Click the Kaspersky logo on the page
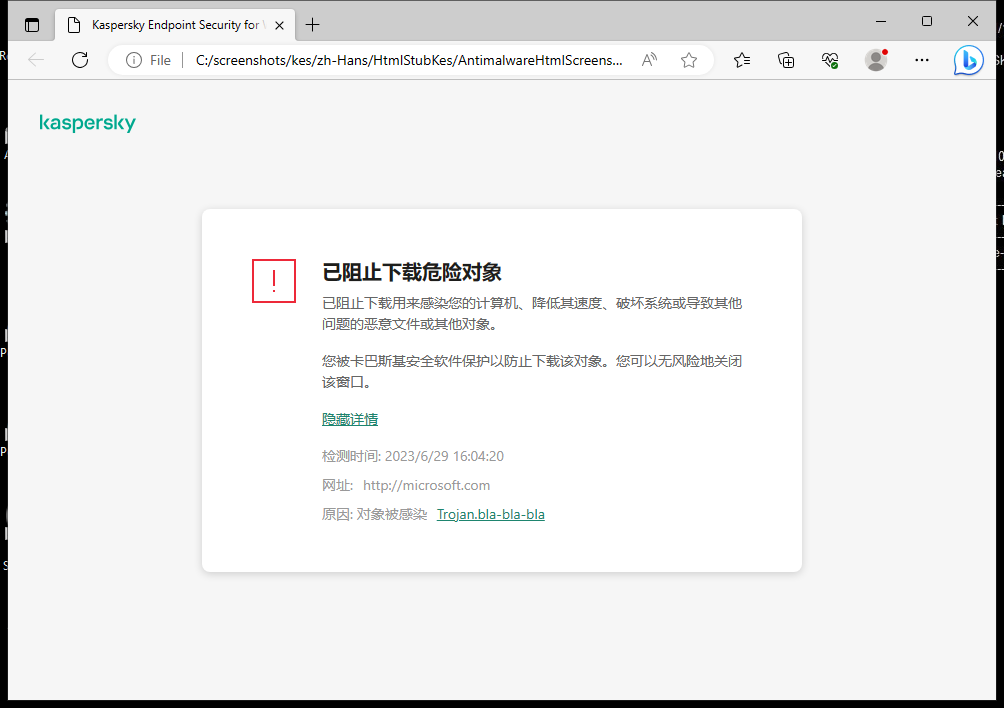1004x708 pixels. click(87, 122)
